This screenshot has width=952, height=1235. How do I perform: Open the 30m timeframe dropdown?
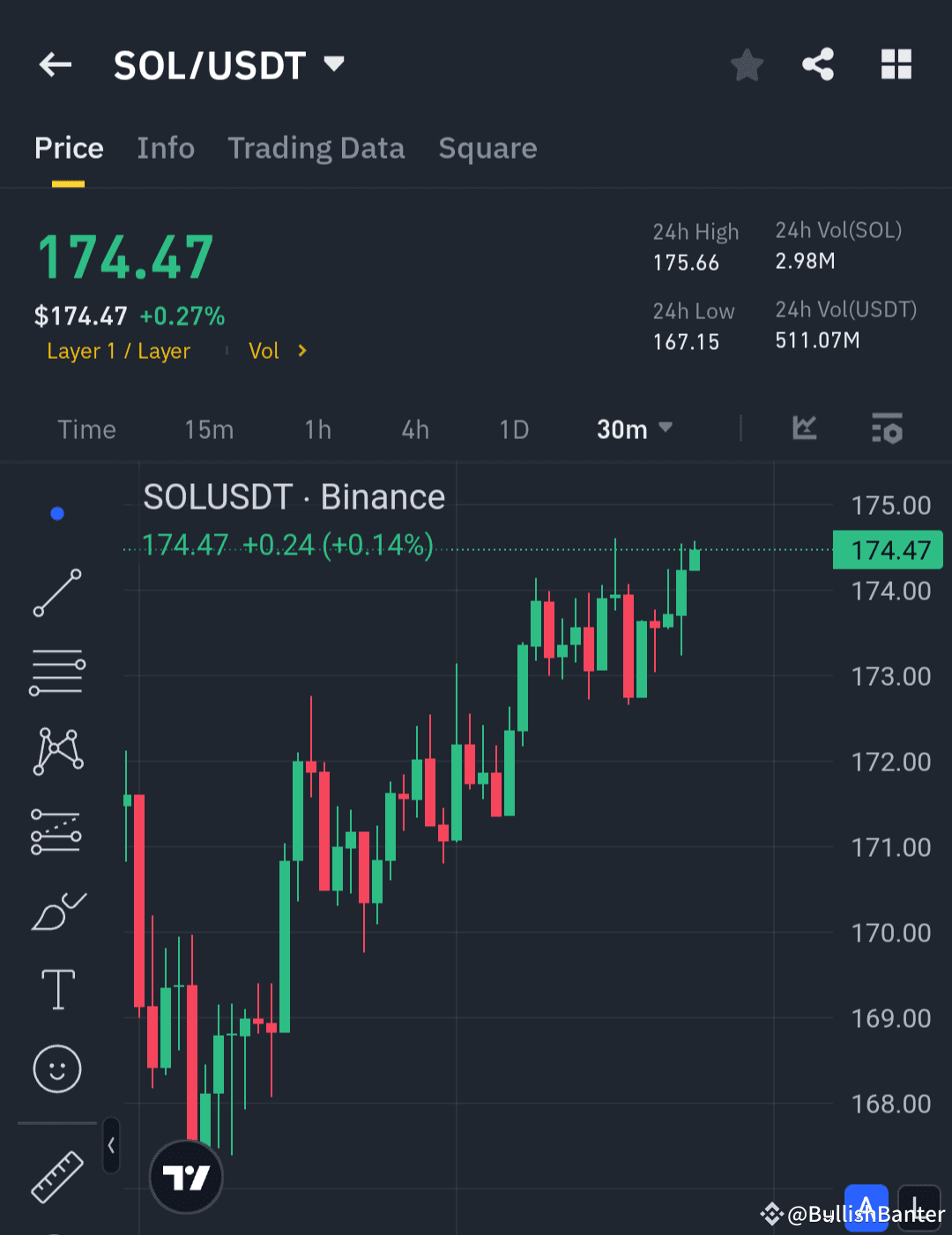(x=633, y=429)
